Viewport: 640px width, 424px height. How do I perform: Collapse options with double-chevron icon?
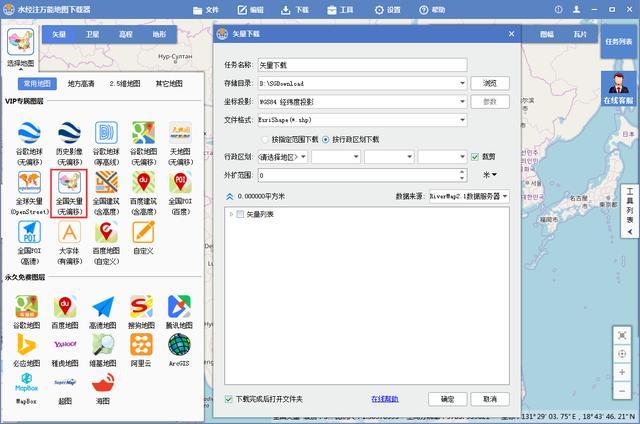tap(230, 197)
